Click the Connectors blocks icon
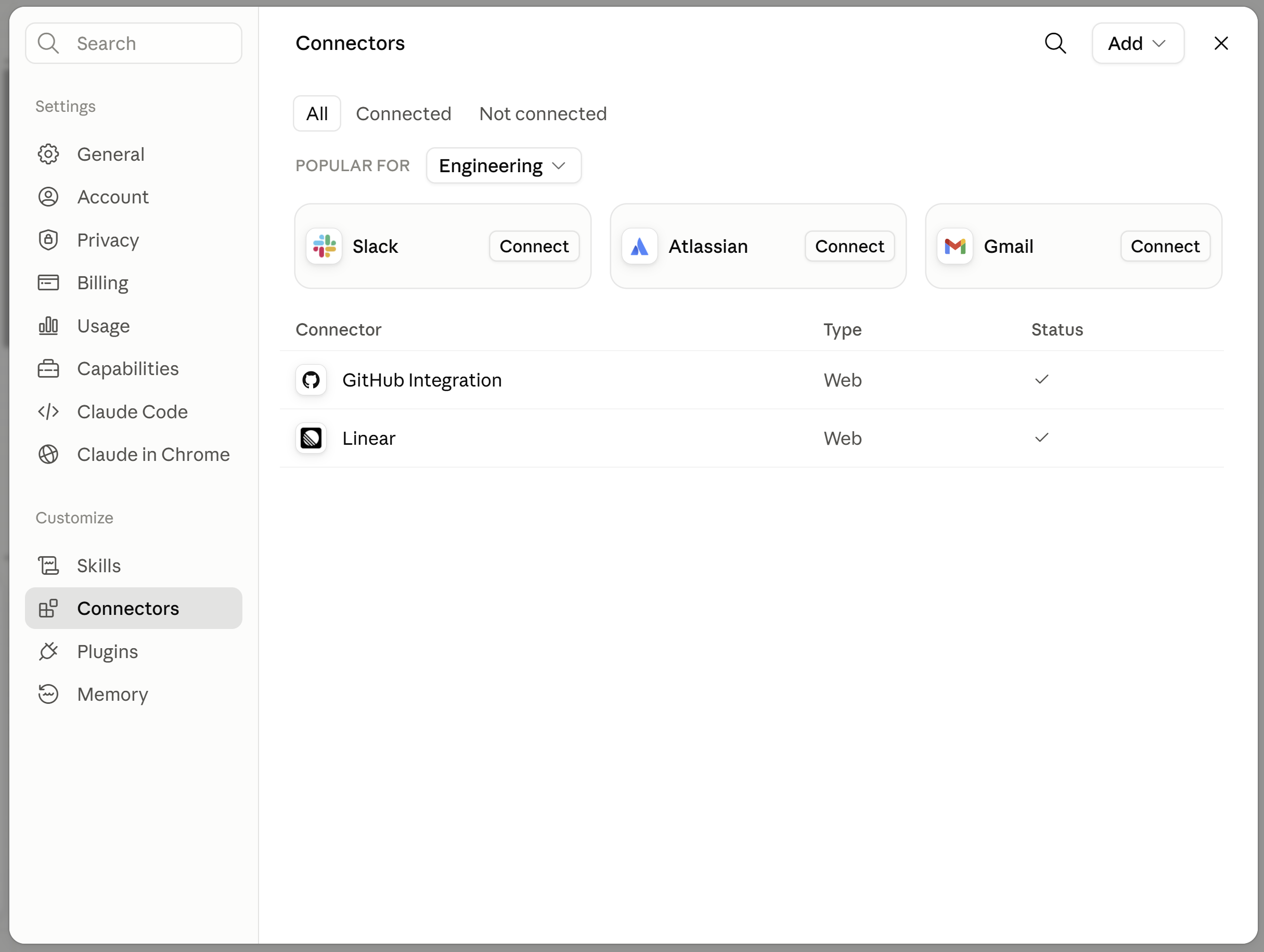 pos(48,609)
